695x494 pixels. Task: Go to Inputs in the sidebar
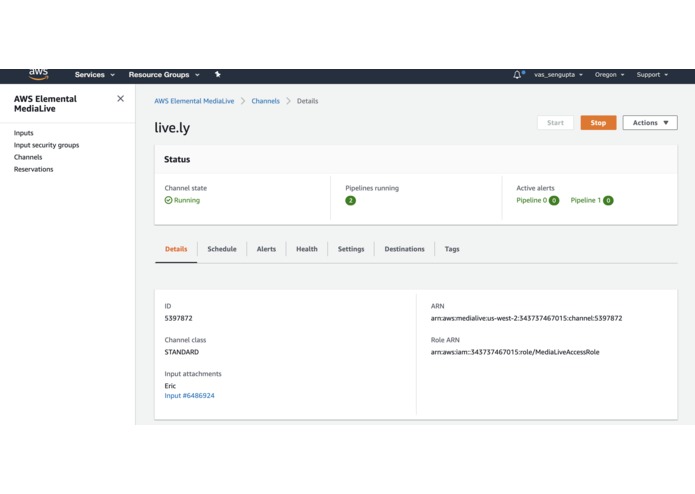(x=23, y=133)
